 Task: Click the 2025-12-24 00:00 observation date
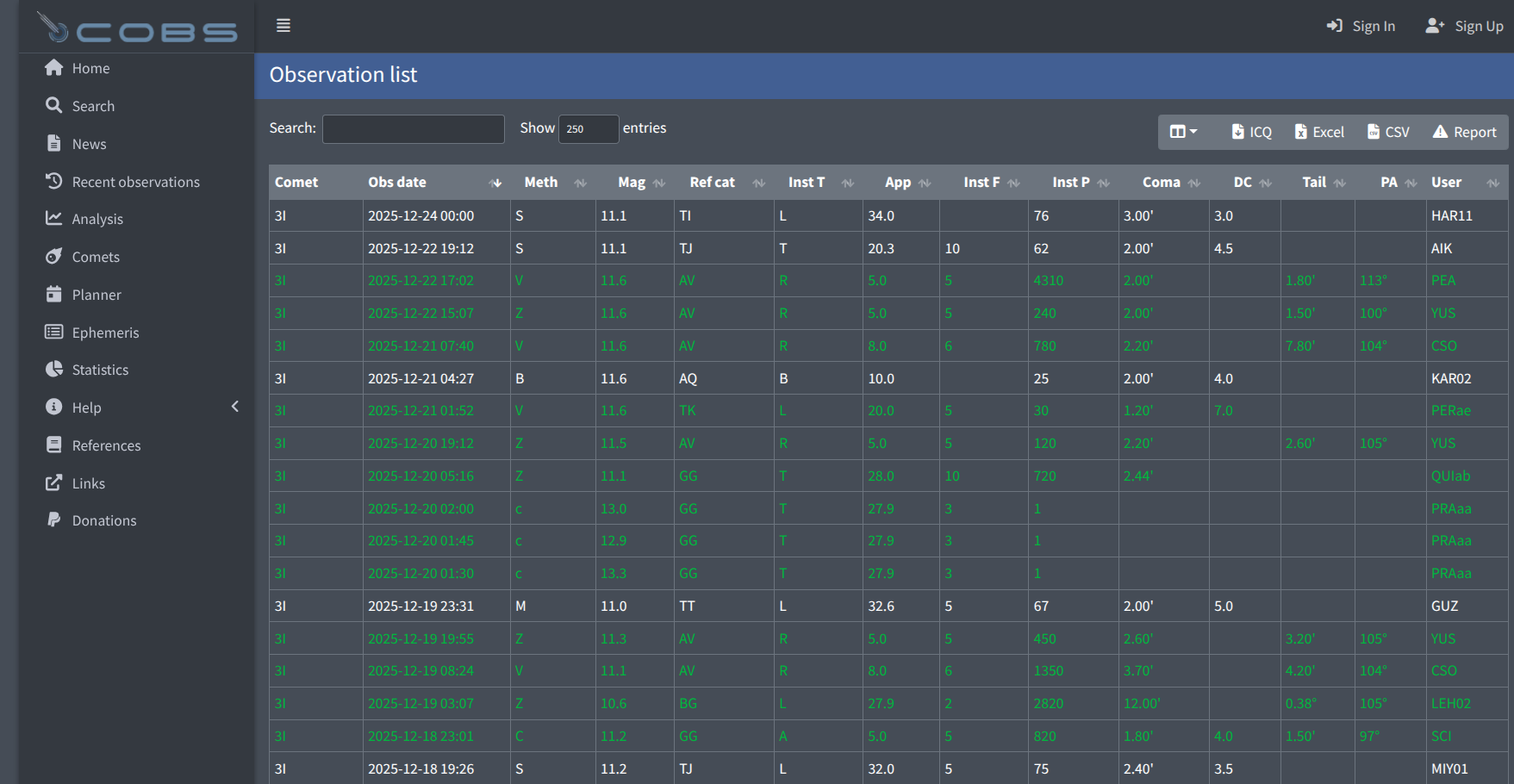click(421, 215)
